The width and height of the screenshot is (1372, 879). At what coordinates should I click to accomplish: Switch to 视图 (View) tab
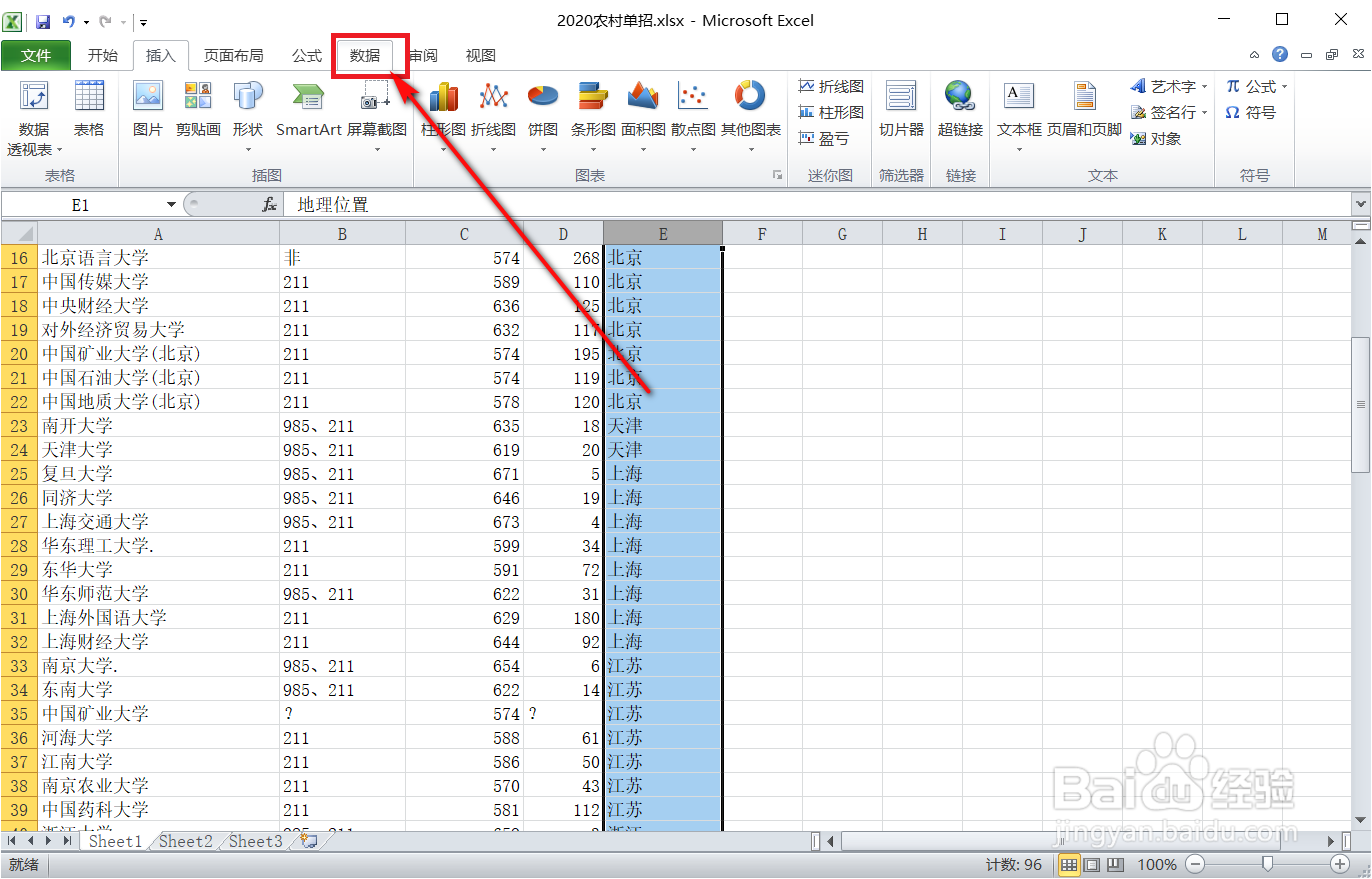click(x=480, y=55)
